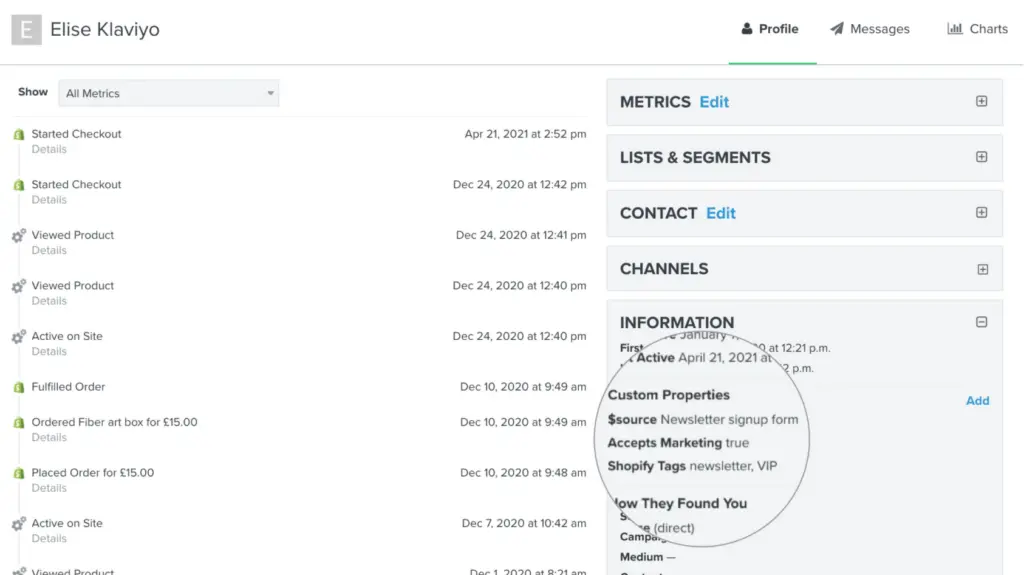Expand the Contact panel

[981, 213]
